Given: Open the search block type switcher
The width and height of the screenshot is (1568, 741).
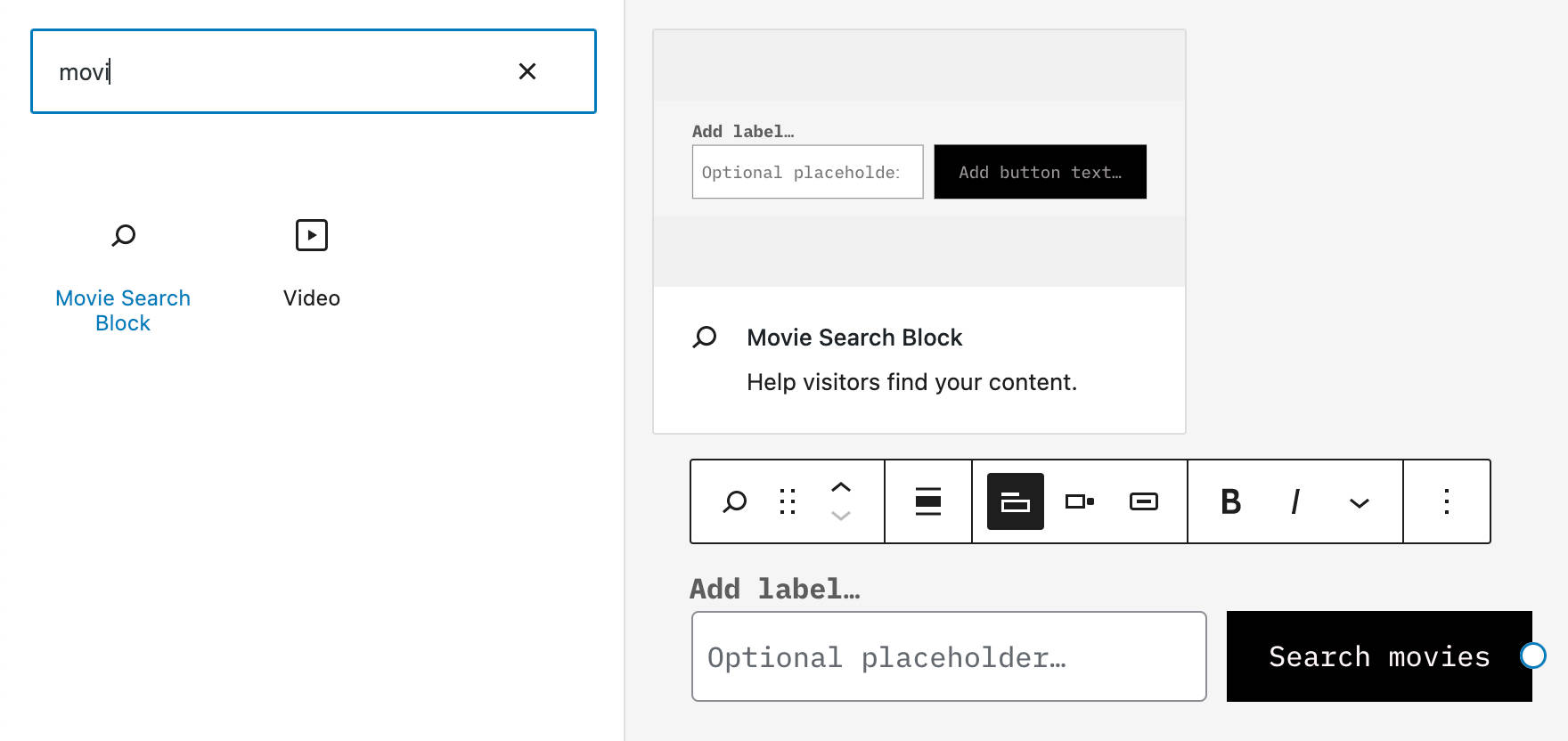Looking at the screenshot, I should click(x=734, y=501).
